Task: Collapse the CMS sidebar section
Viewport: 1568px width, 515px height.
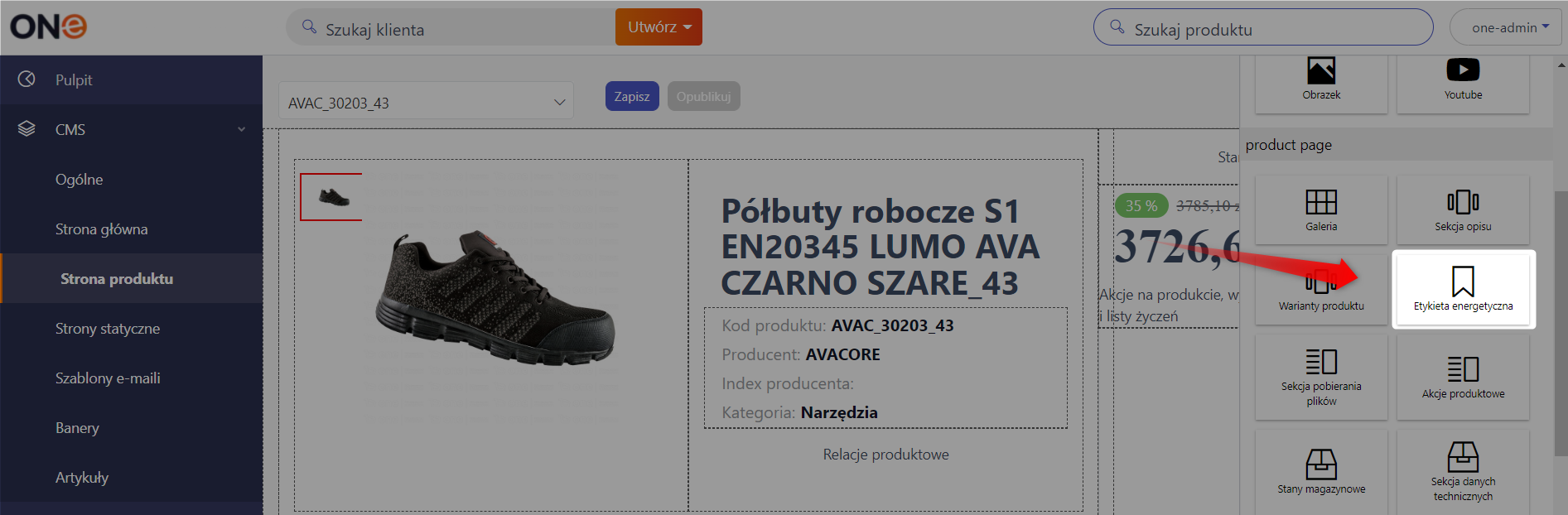Action: tap(131, 129)
